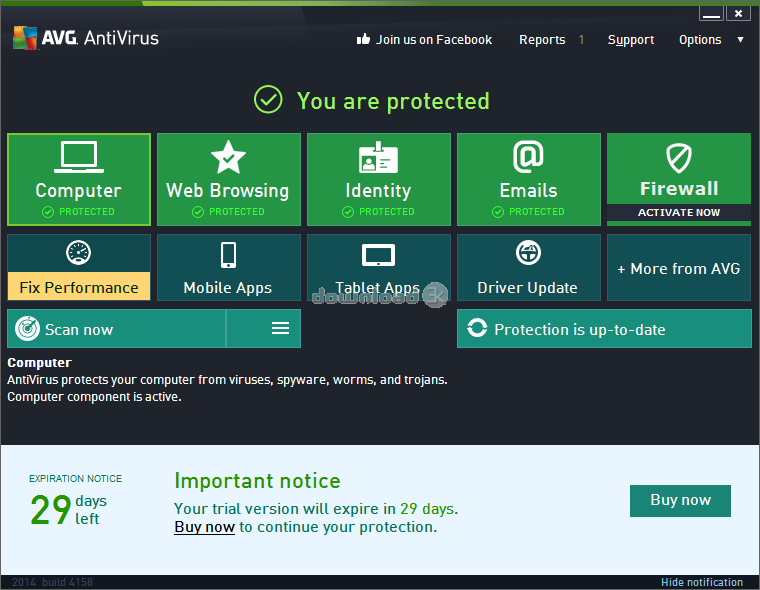Open Emails at-sign icon

[528, 157]
